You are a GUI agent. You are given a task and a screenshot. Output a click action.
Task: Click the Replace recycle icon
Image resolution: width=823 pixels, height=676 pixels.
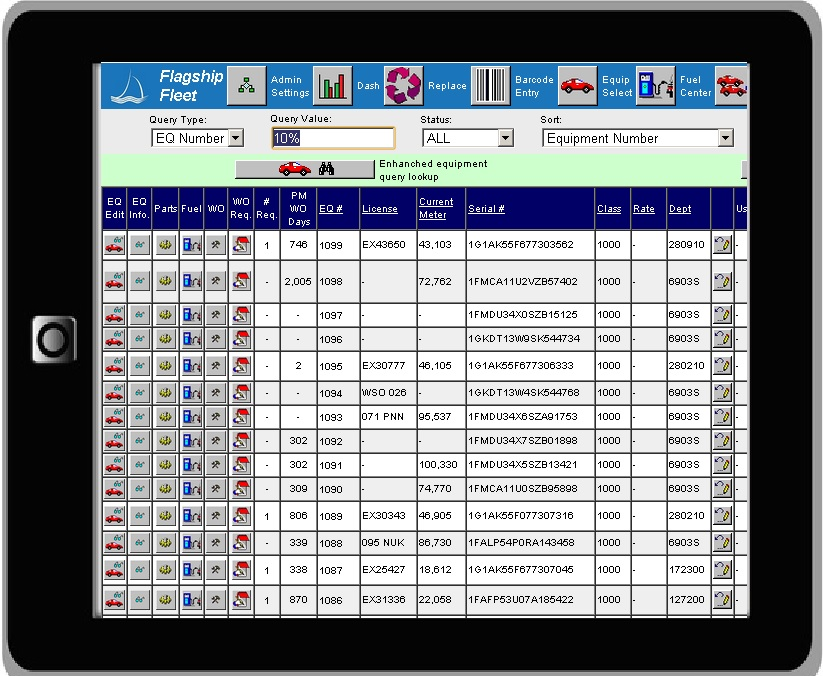click(x=404, y=85)
